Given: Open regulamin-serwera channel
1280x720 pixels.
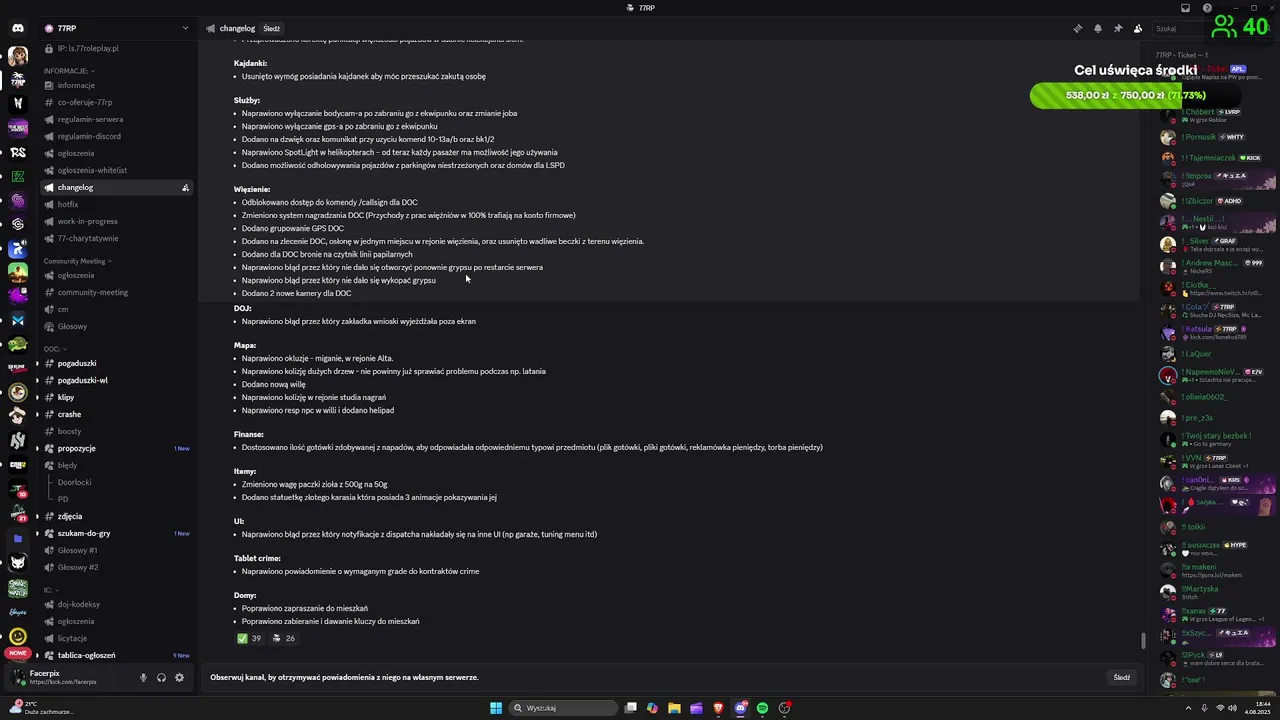Looking at the screenshot, I should [x=117, y=119].
